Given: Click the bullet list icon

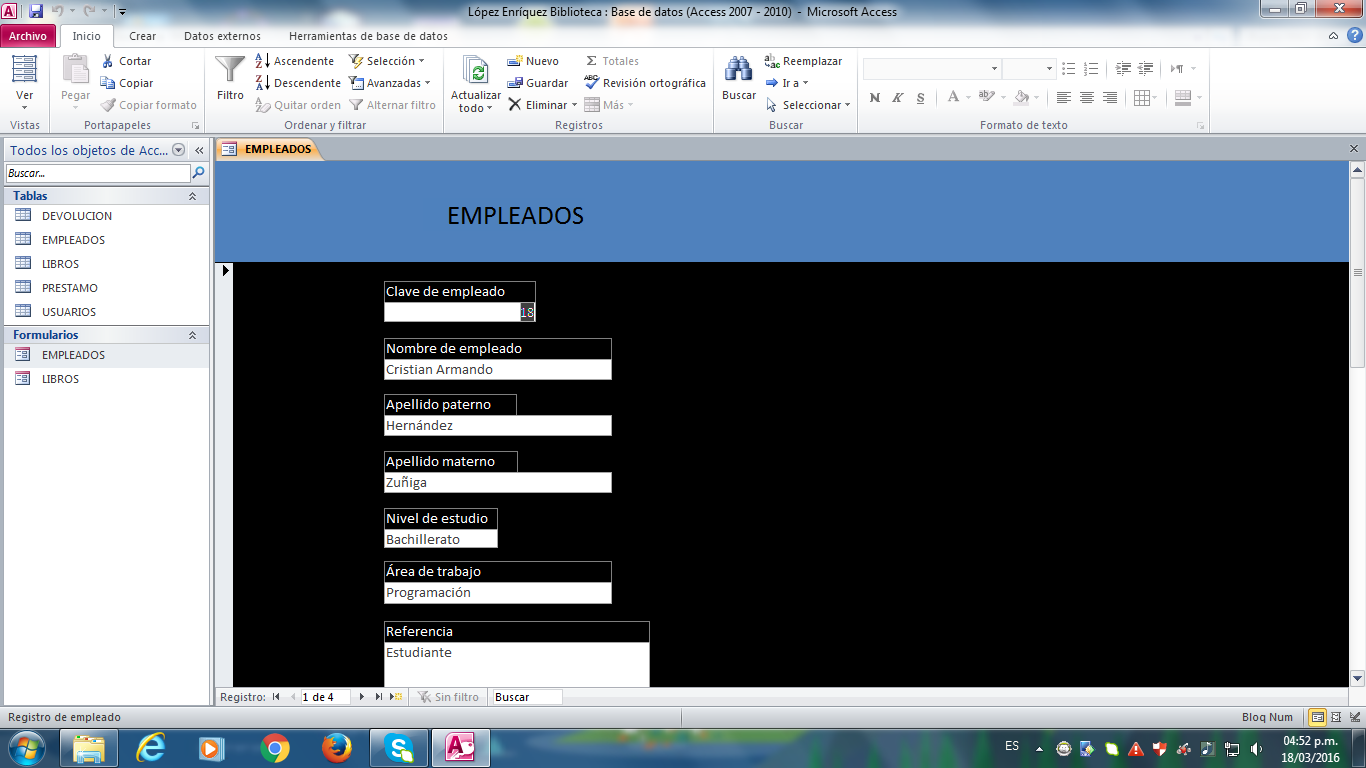Looking at the screenshot, I should click(1069, 69).
